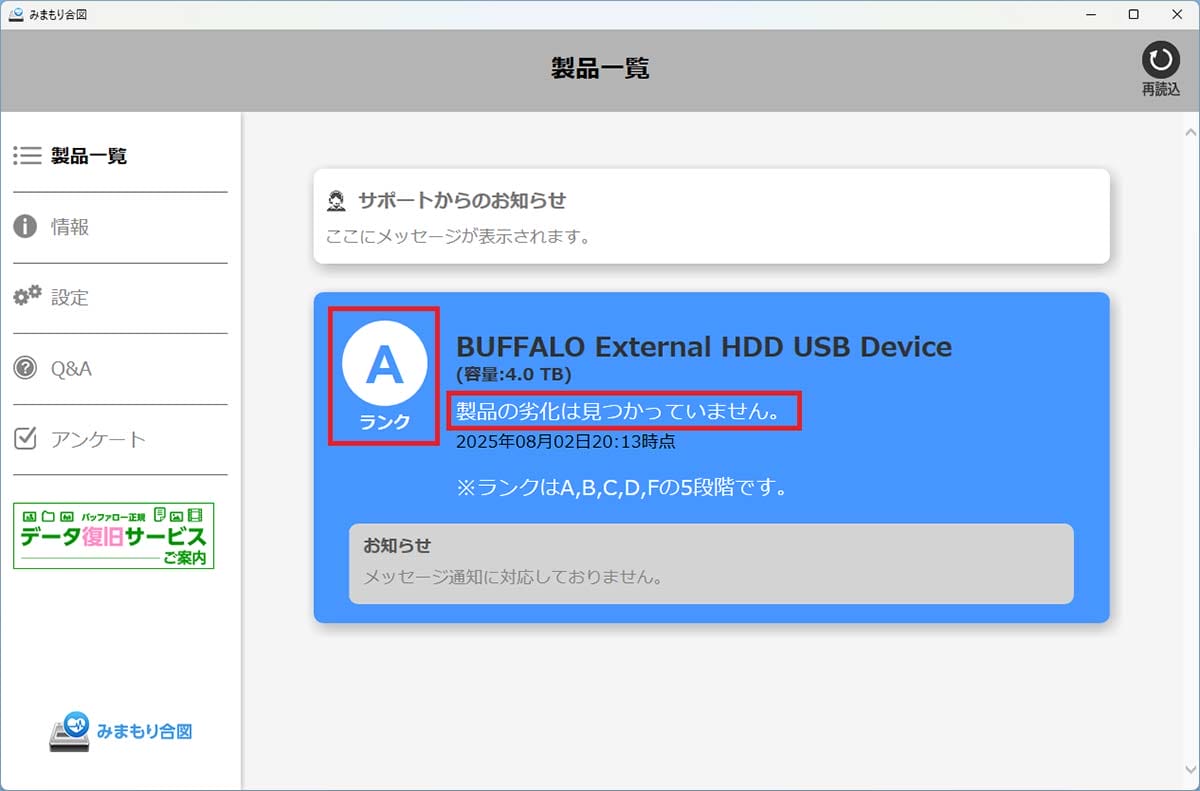Click the ランクはA,B,C,D,Fの5段階 note
1200x791 pixels.
click(x=622, y=489)
